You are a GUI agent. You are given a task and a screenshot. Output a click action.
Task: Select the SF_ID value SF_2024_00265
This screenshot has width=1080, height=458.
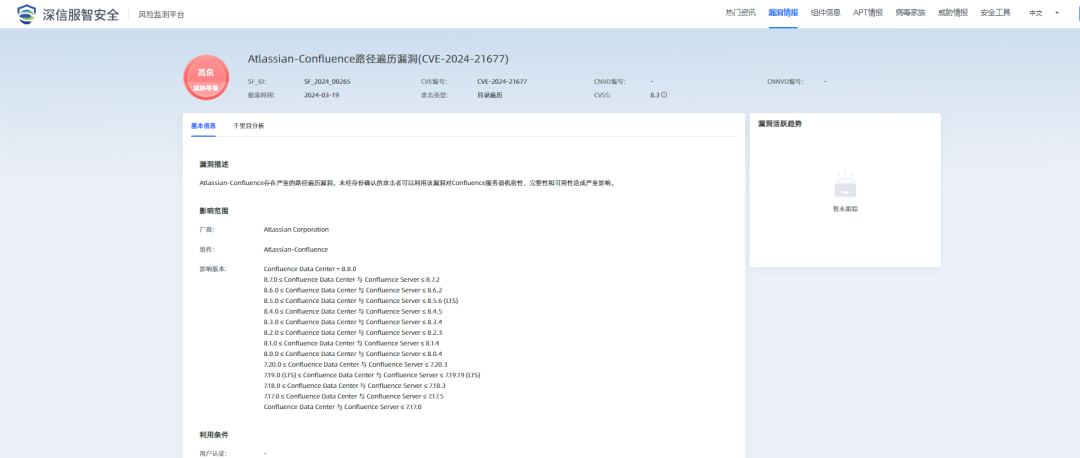(327, 81)
